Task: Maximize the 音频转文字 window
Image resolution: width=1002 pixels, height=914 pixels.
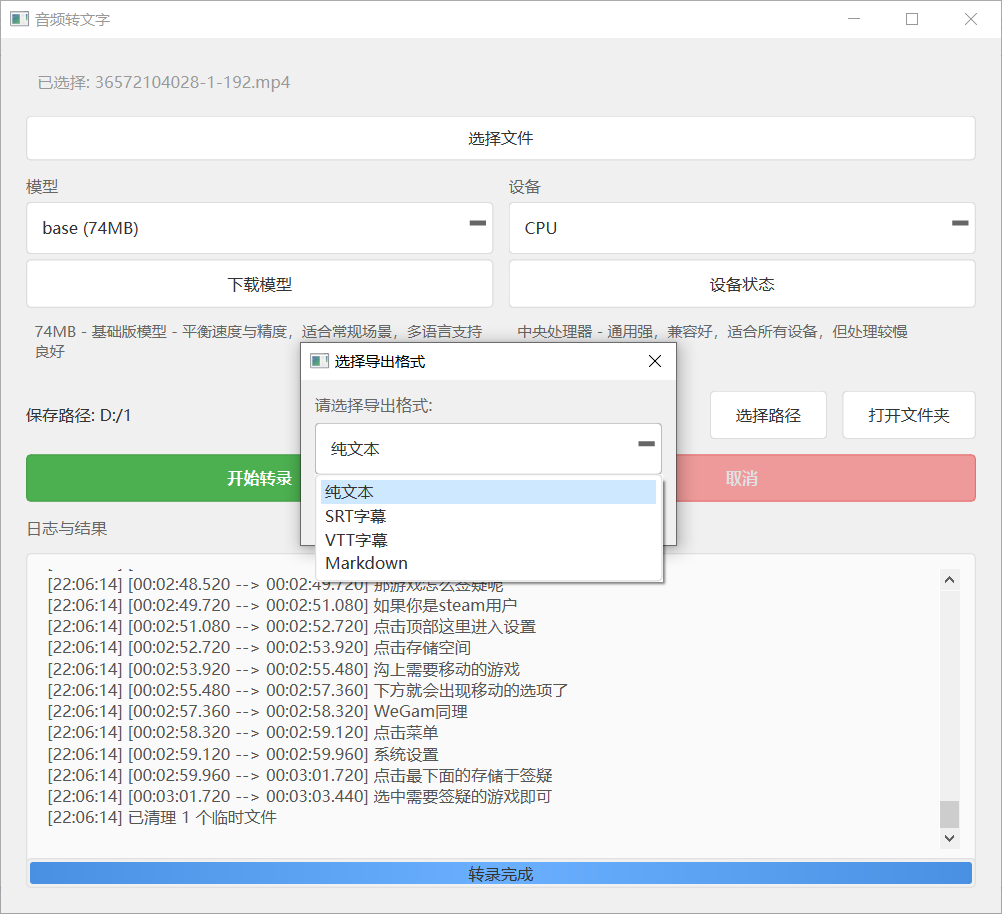Action: [x=912, y=19]
